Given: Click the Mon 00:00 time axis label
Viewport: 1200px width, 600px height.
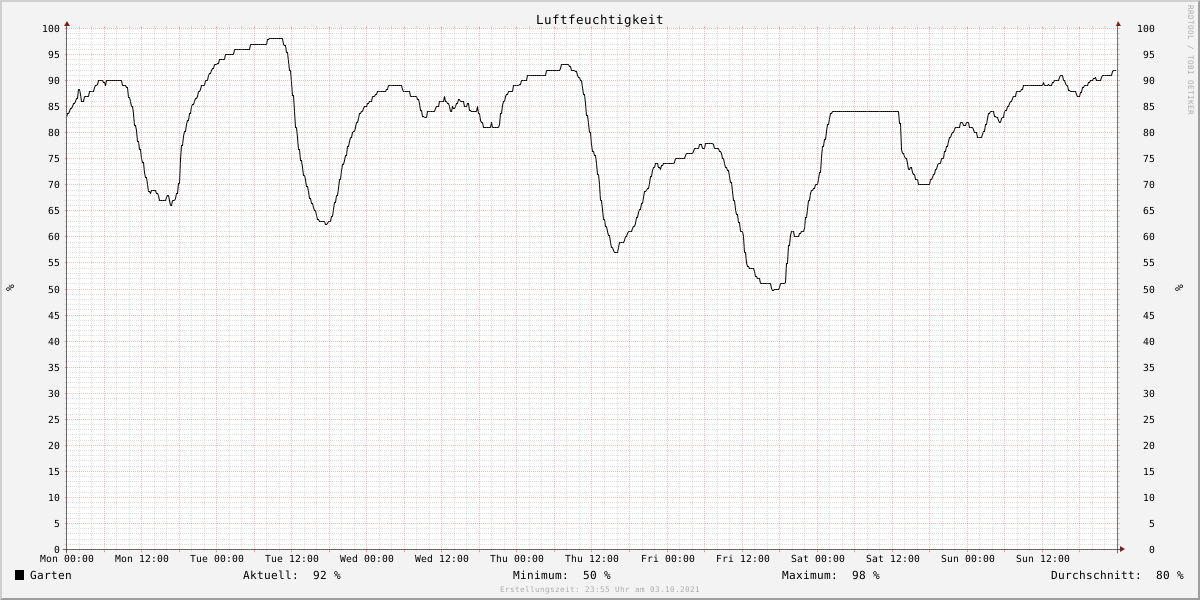Looking at the screenshot, I should tap(67, 559).
